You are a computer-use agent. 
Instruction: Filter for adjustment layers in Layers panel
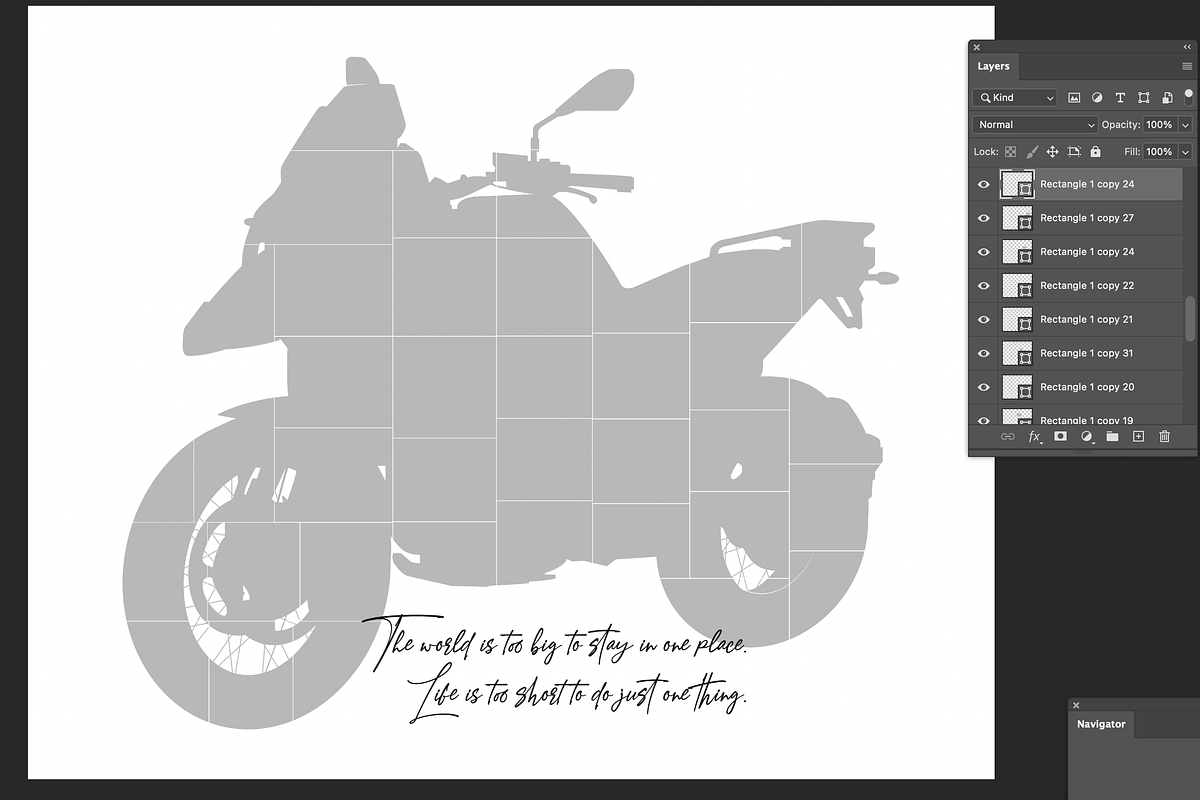[1097, 97]
